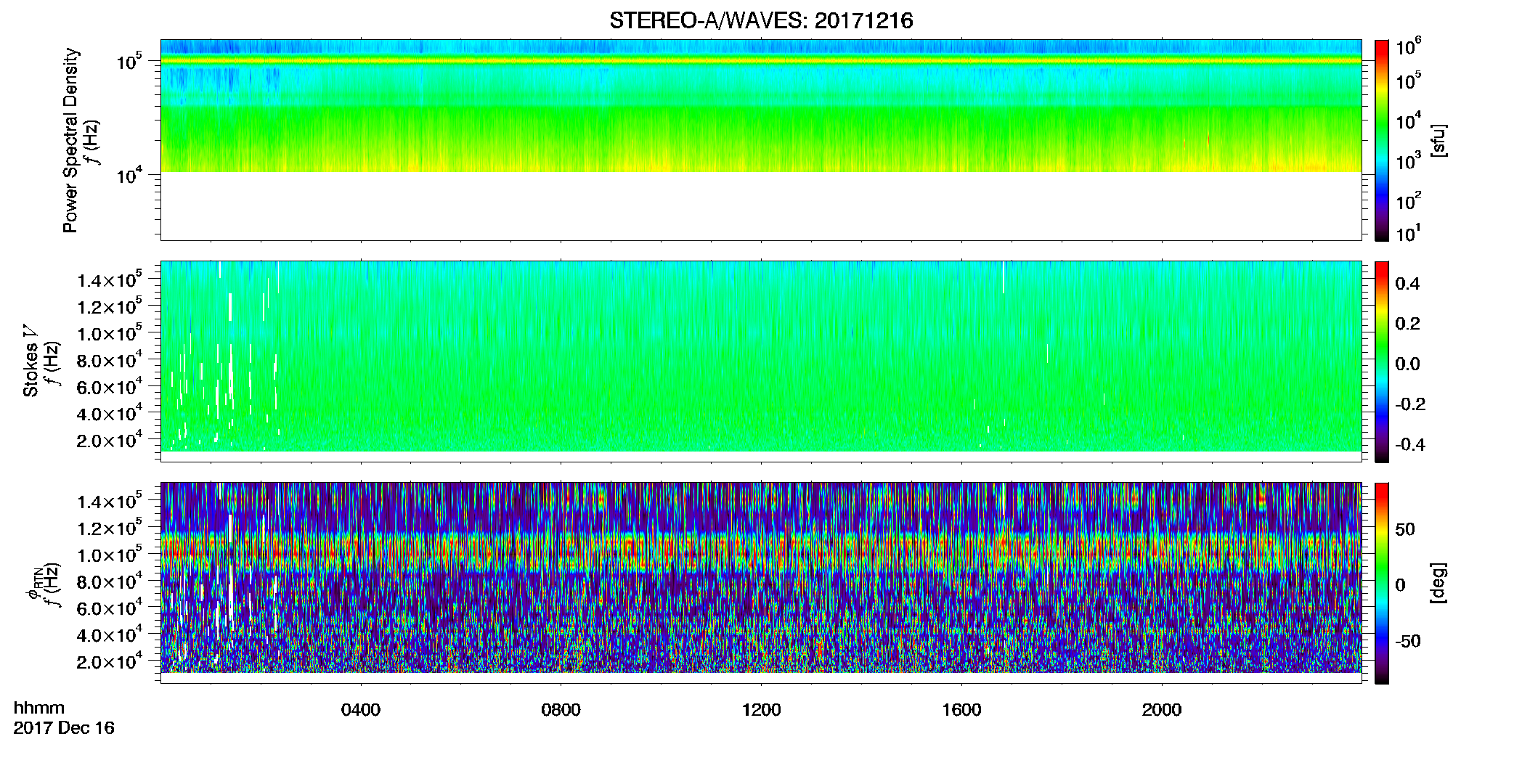
Task: Click the empty white area below 10^4 Hz
Action: 761,205
